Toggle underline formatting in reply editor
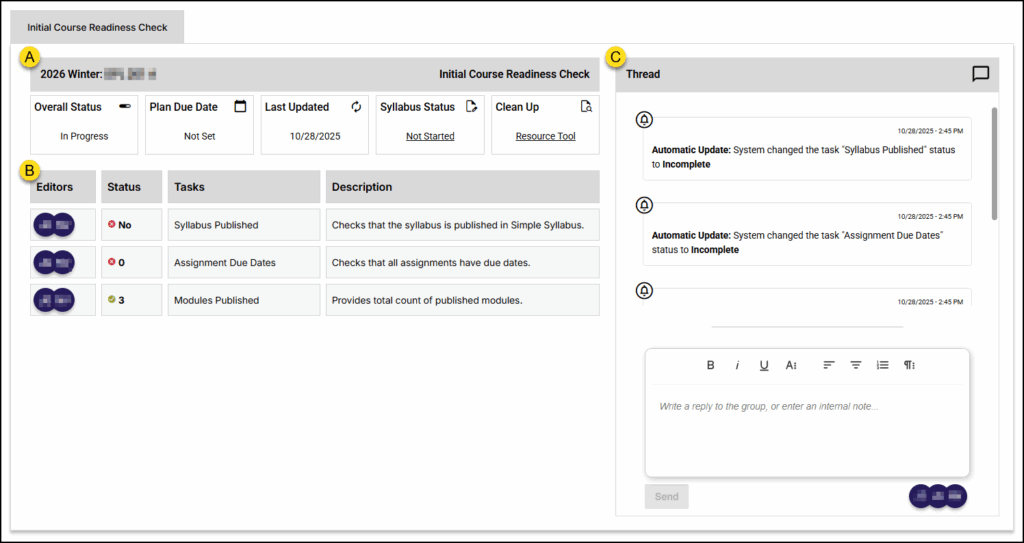The height and width of the screenshot is (543, 1024). click(764, 366)
